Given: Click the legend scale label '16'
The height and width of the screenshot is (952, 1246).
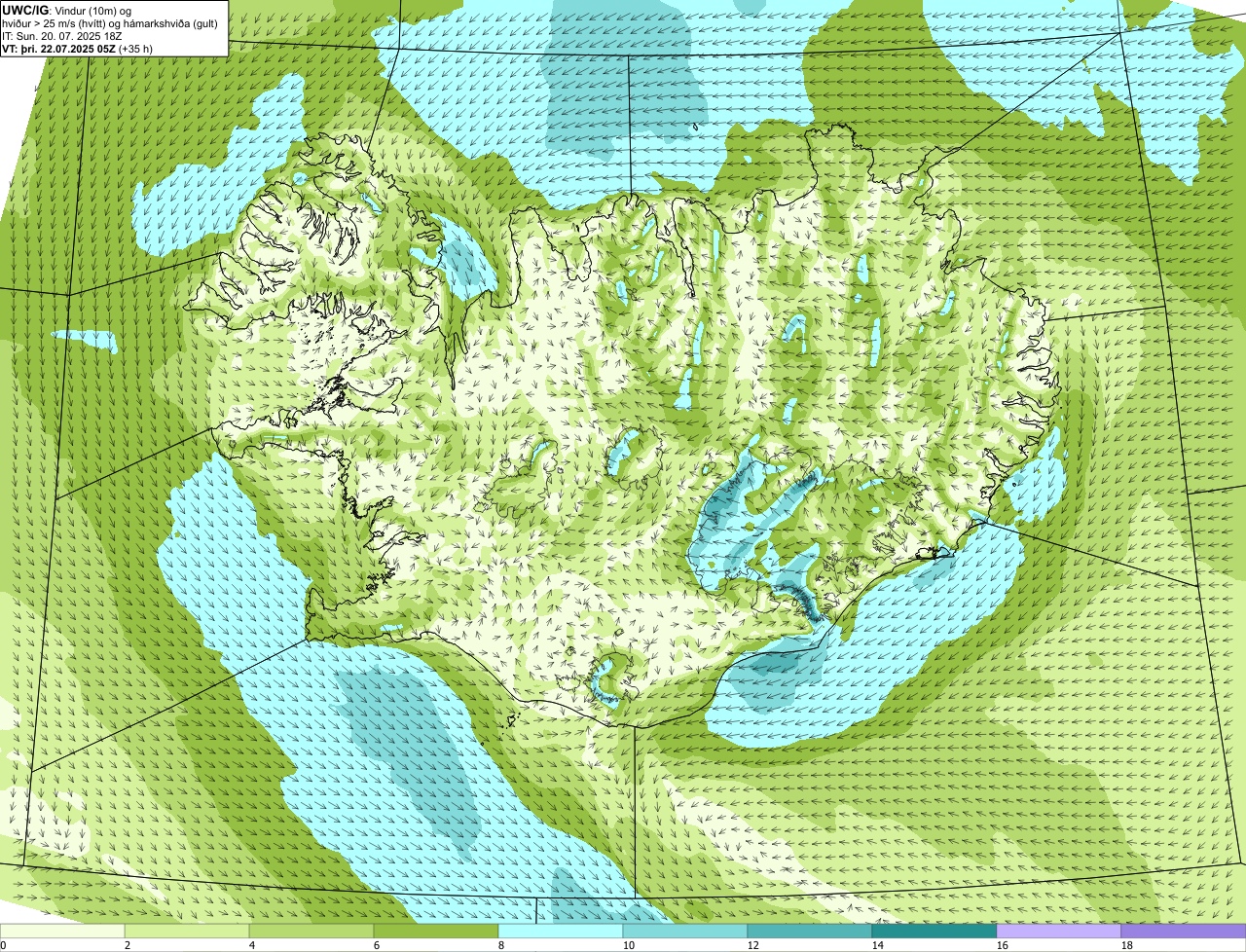Looking at the screenshot, I should (1003, 945).
